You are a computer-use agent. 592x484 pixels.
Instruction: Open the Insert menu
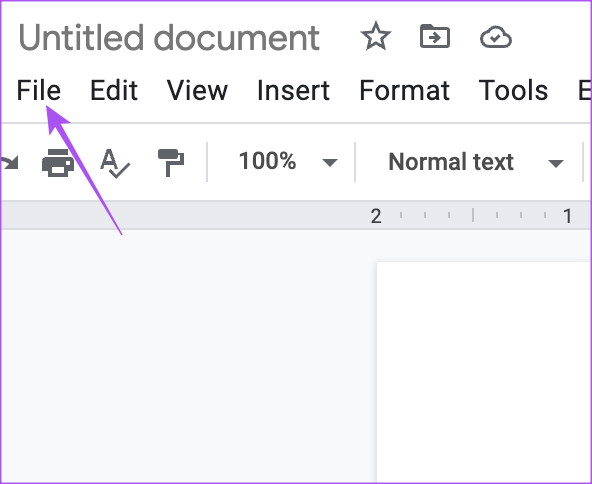[293, 91]
